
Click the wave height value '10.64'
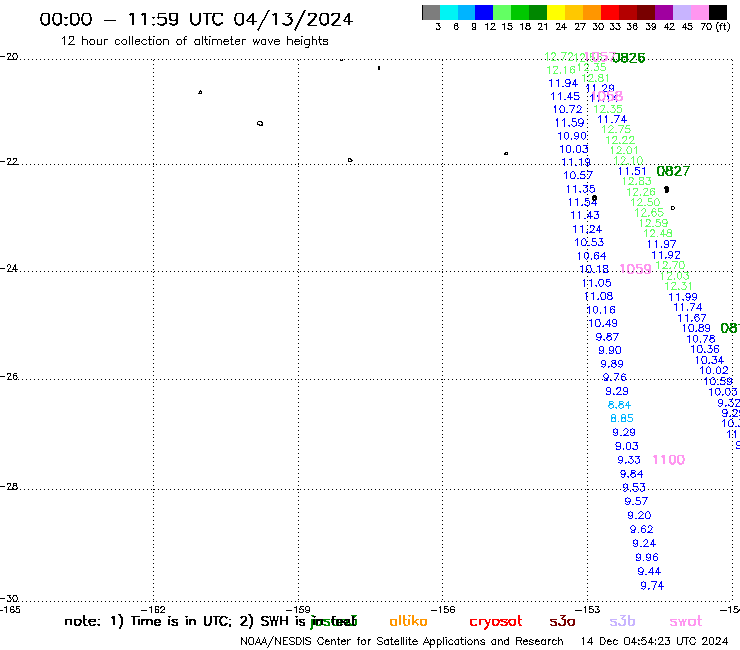coord(591,256)
